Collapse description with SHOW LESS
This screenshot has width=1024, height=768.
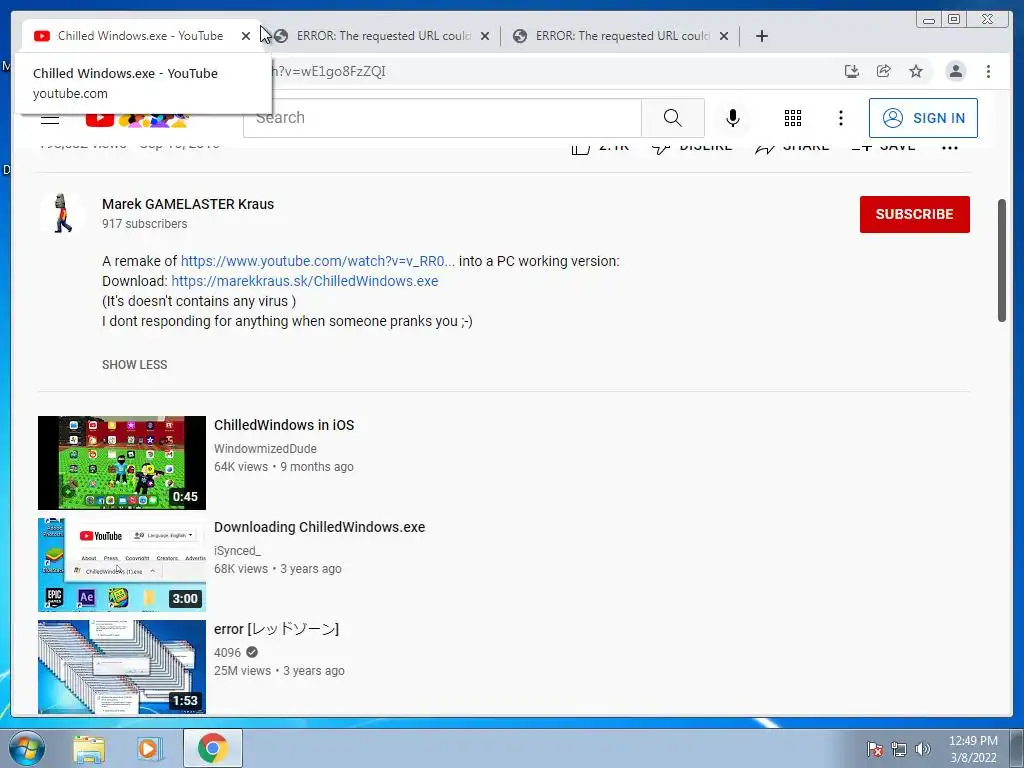tap(135, 364)
